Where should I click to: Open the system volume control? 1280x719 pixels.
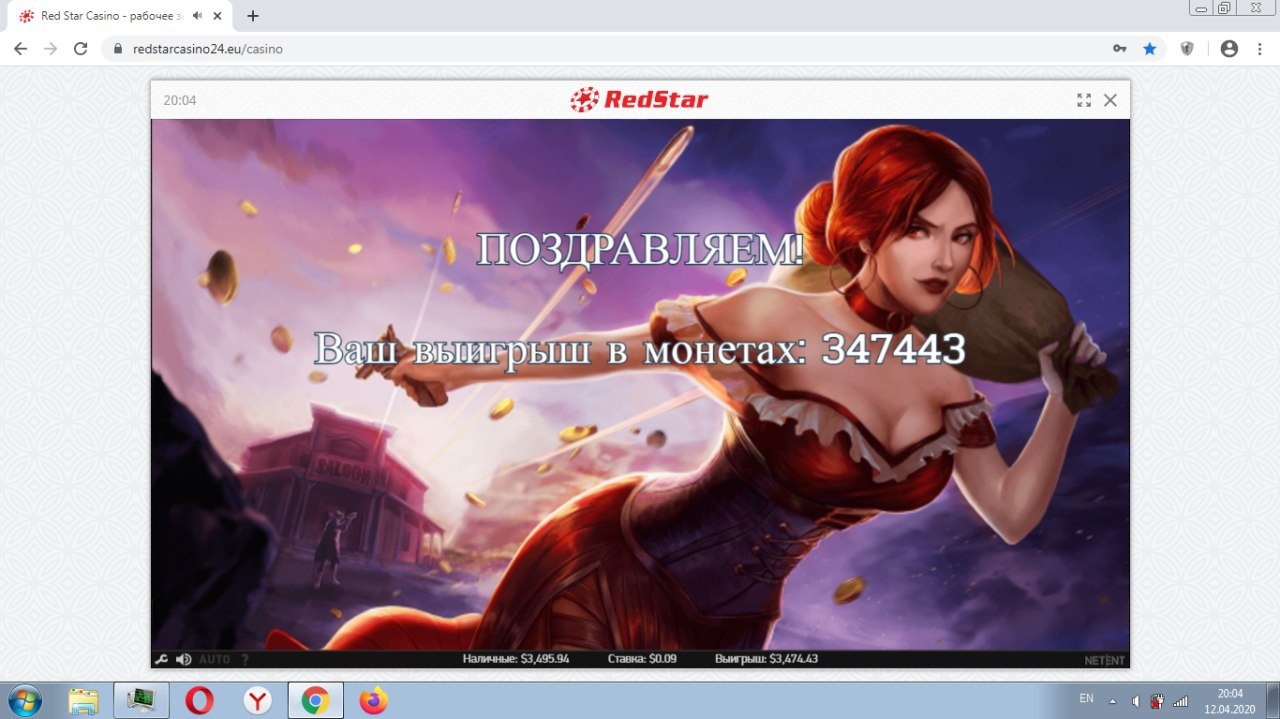click(x=1136, y=700)
